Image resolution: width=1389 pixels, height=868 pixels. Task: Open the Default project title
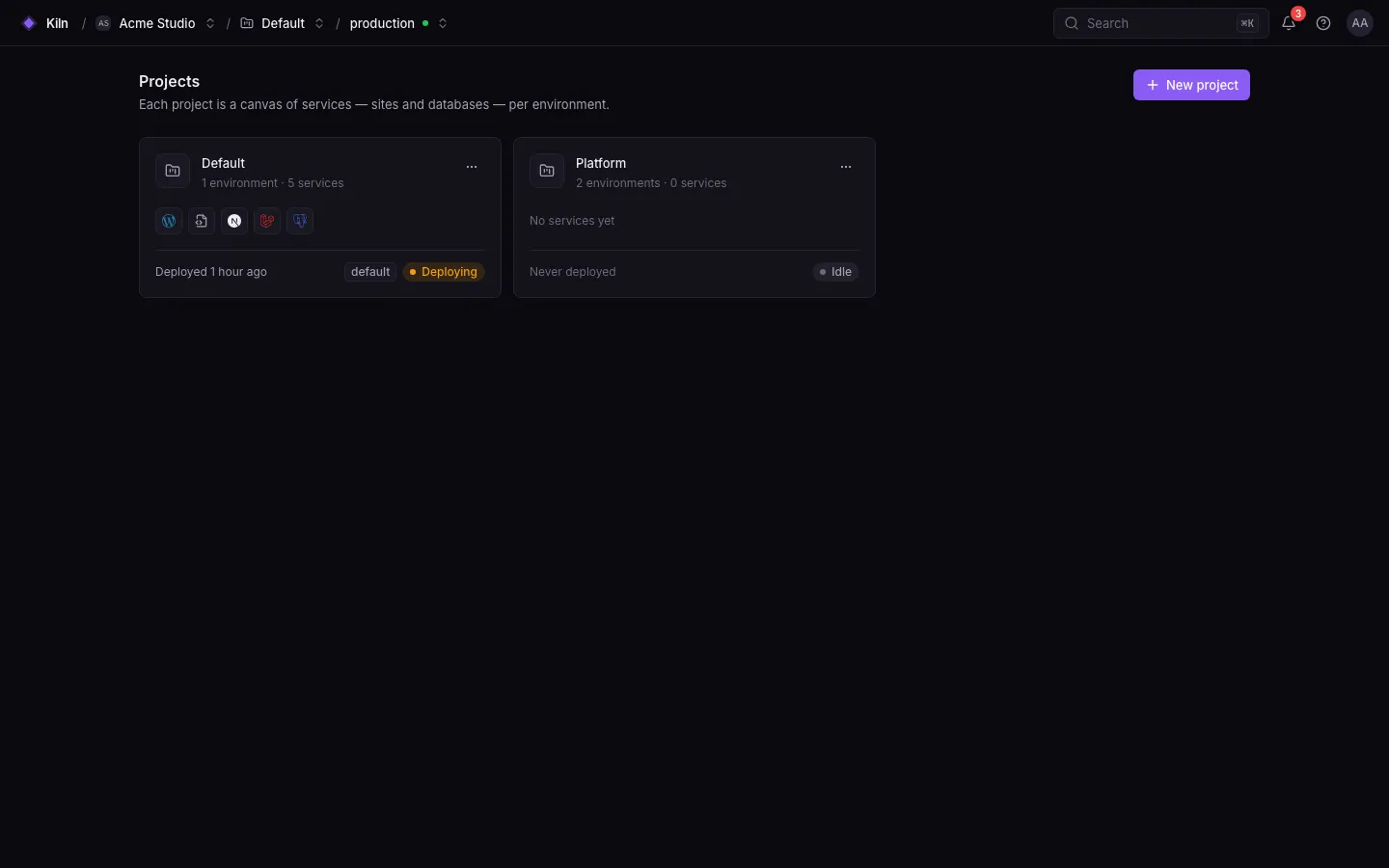223,163
